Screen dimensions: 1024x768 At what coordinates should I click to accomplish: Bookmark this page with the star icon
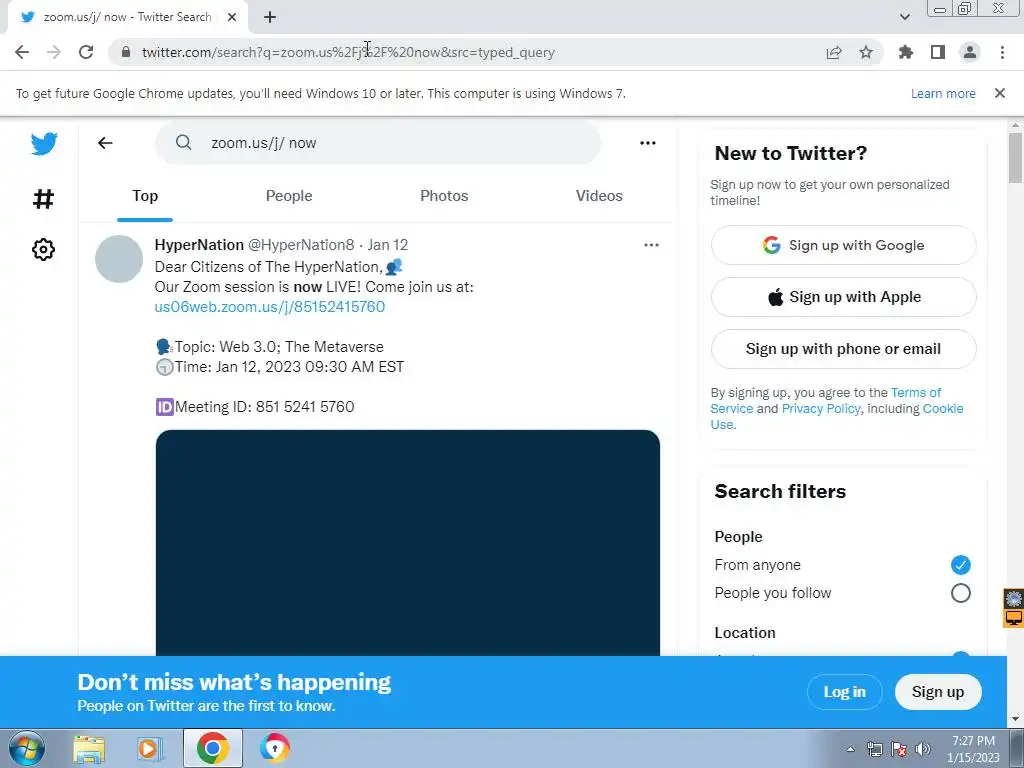(x=866, y=52)
